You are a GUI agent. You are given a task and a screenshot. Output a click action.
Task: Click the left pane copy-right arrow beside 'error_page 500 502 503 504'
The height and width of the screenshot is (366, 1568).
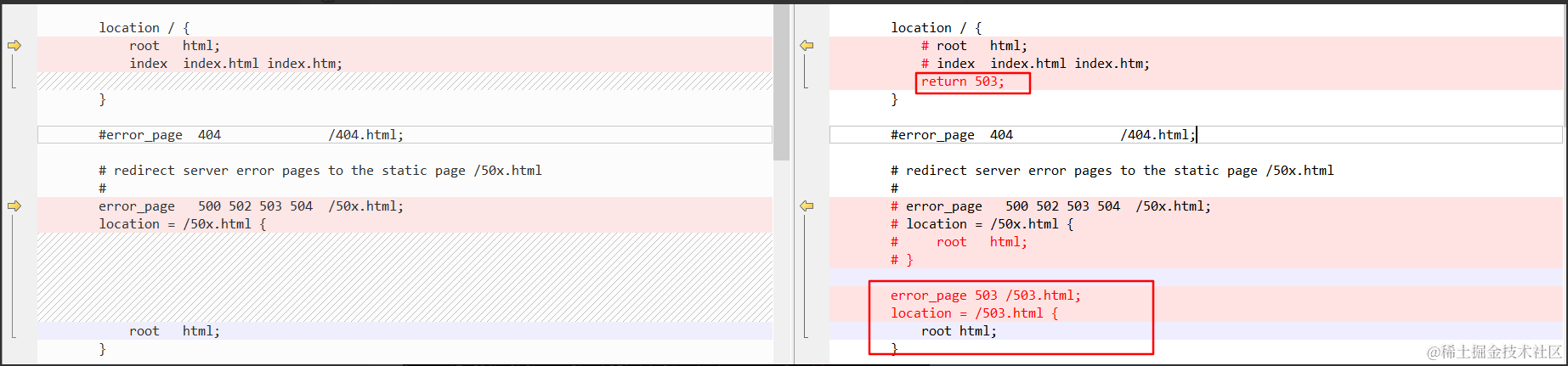(14, 206)
